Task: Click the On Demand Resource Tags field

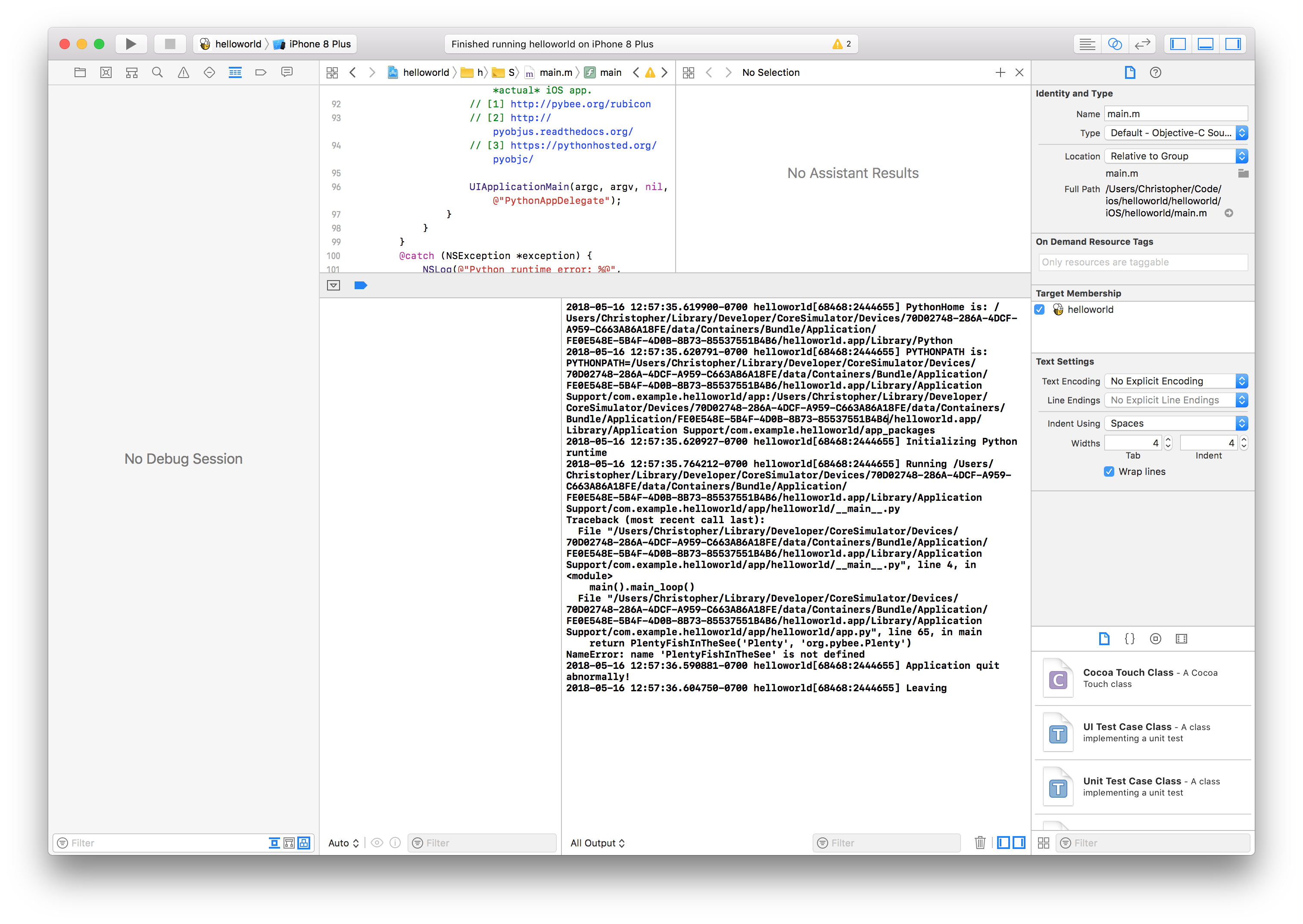Action: pyautogui.click(x=1143, y=262)
